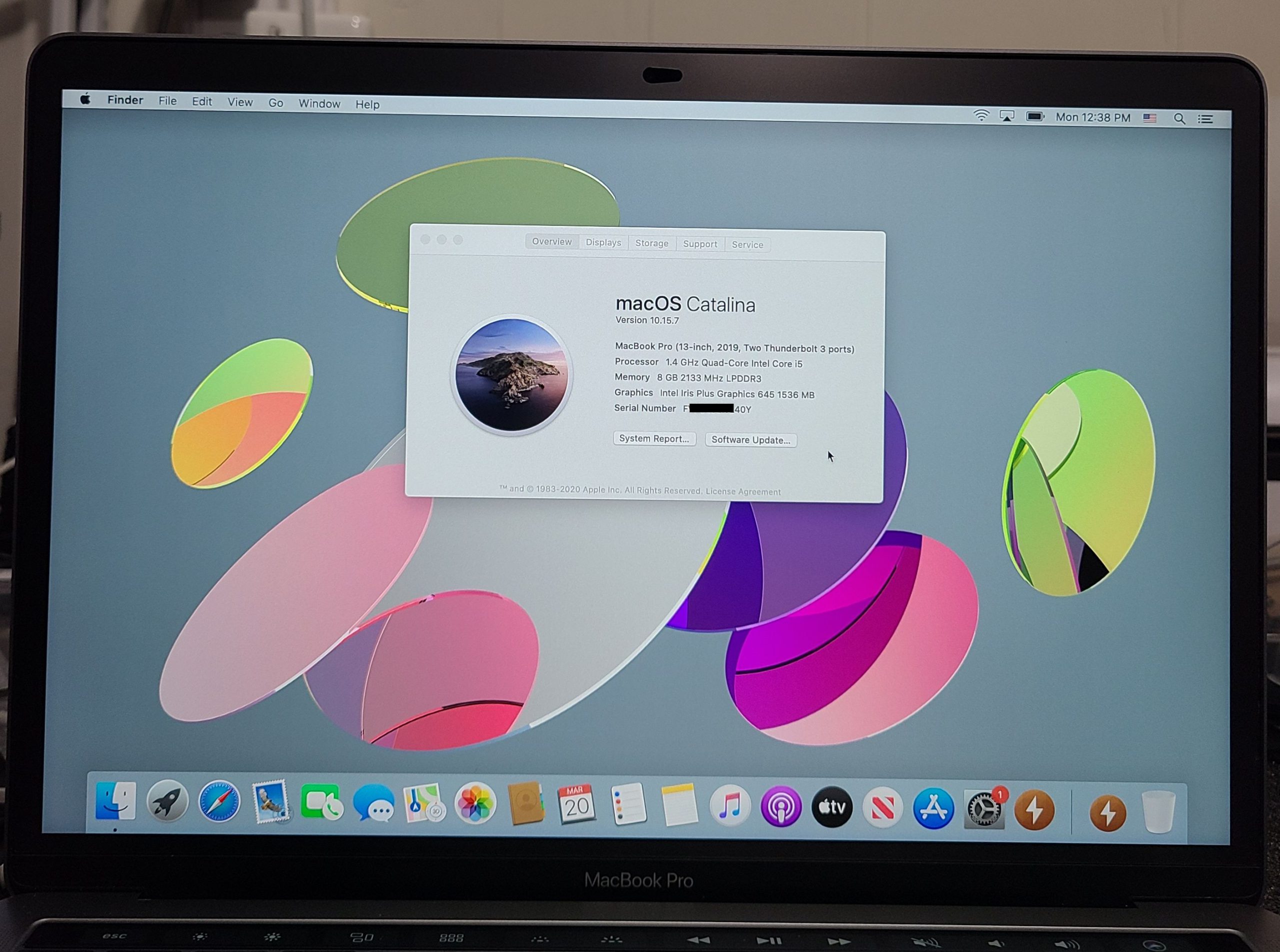Image resolution: width=1280 pixels, height=952 pixels.
Task: Click the Software Update button
Action: pyautogui.click(x=750, y=440)
